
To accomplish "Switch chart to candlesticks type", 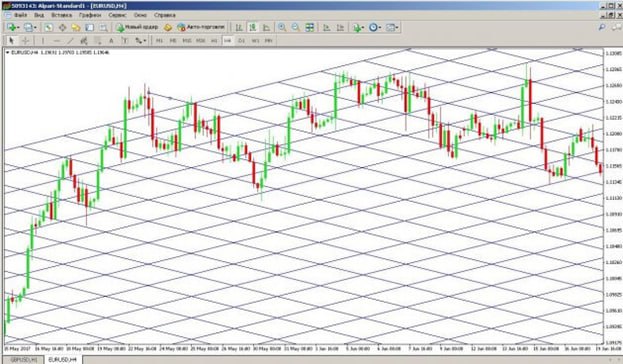I will coord(253,27).
